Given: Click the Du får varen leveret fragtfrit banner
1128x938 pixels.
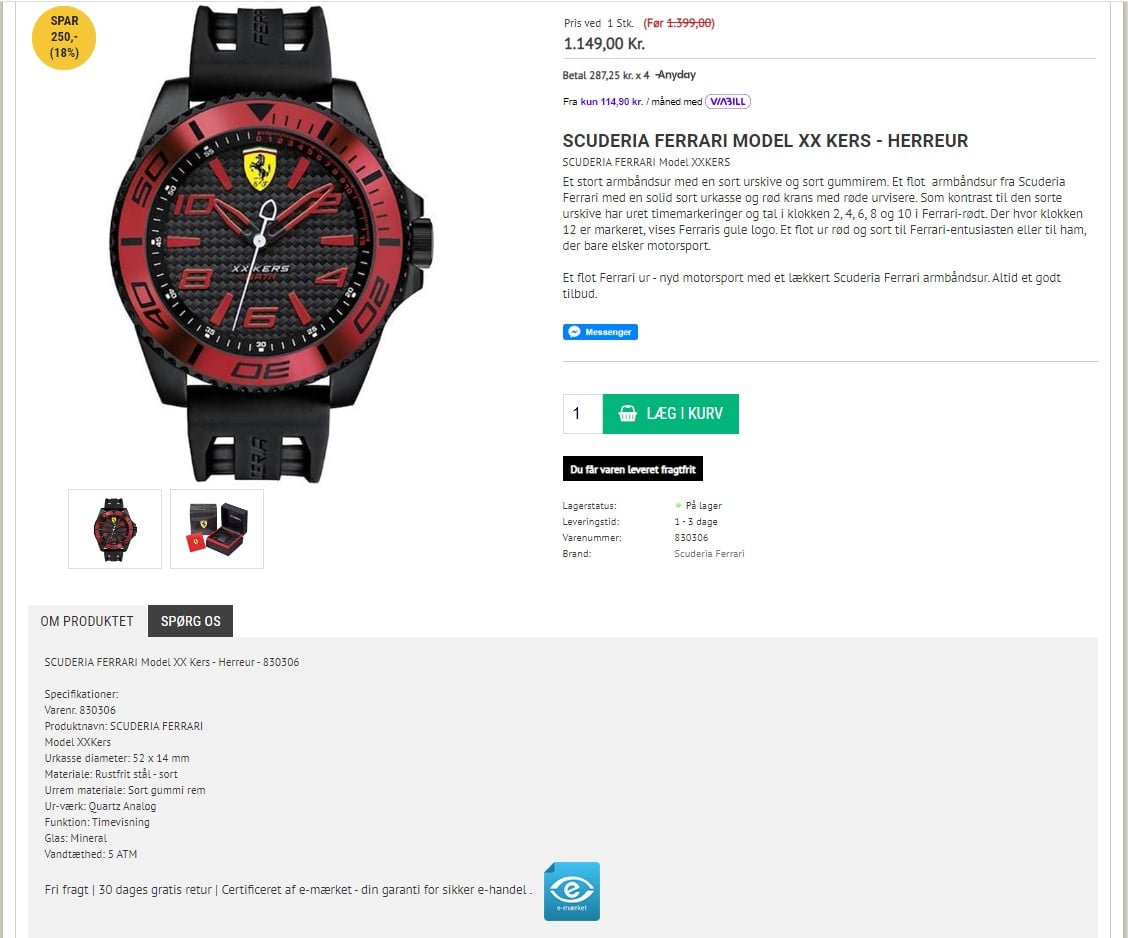Looking at the screenshot, I should pyautogui.click(x=633, y=469).
